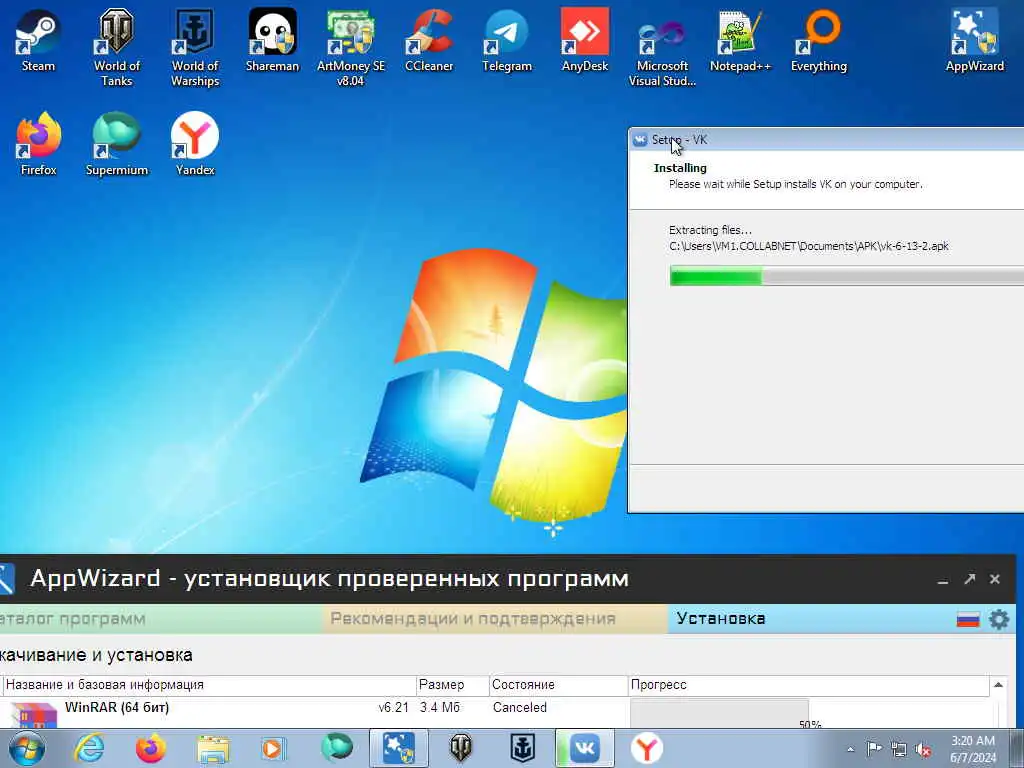The height and width of the screenshot is (768, 1024).
Task: Open Telegram desktop shortcut
Action: (507, 40)
